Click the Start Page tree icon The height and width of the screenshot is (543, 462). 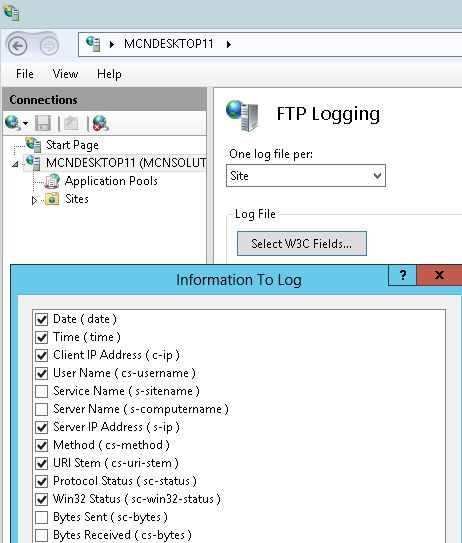point(34,145)
